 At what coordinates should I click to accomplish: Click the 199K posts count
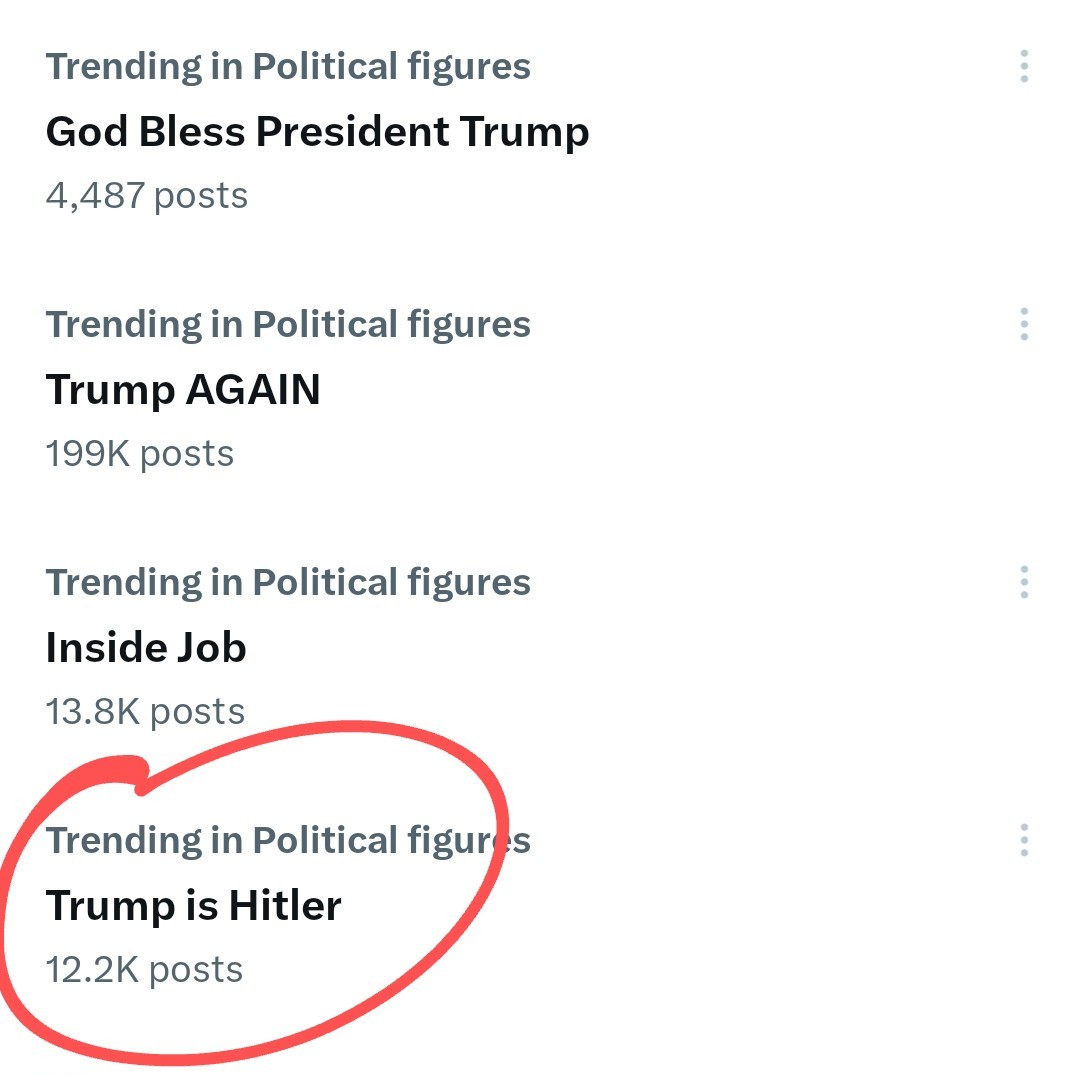click(x=139, y=454)
